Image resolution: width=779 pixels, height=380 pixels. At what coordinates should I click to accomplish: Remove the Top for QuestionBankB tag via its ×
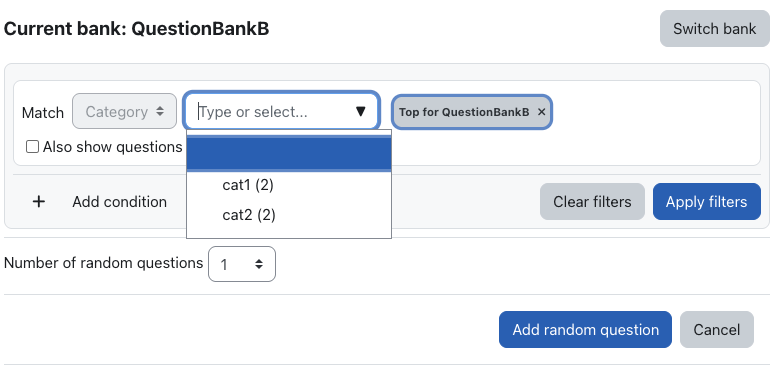(542, 112)
